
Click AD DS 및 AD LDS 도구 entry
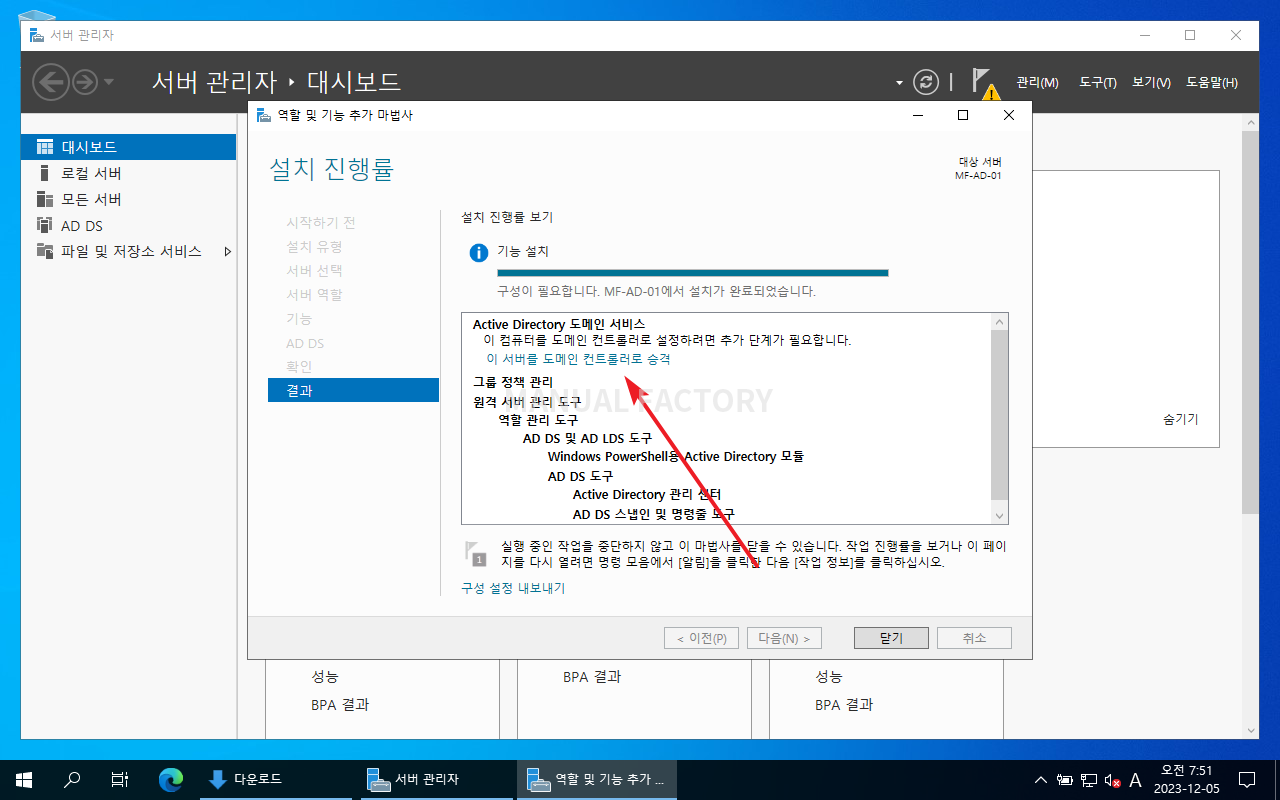(x=587, y=438)
